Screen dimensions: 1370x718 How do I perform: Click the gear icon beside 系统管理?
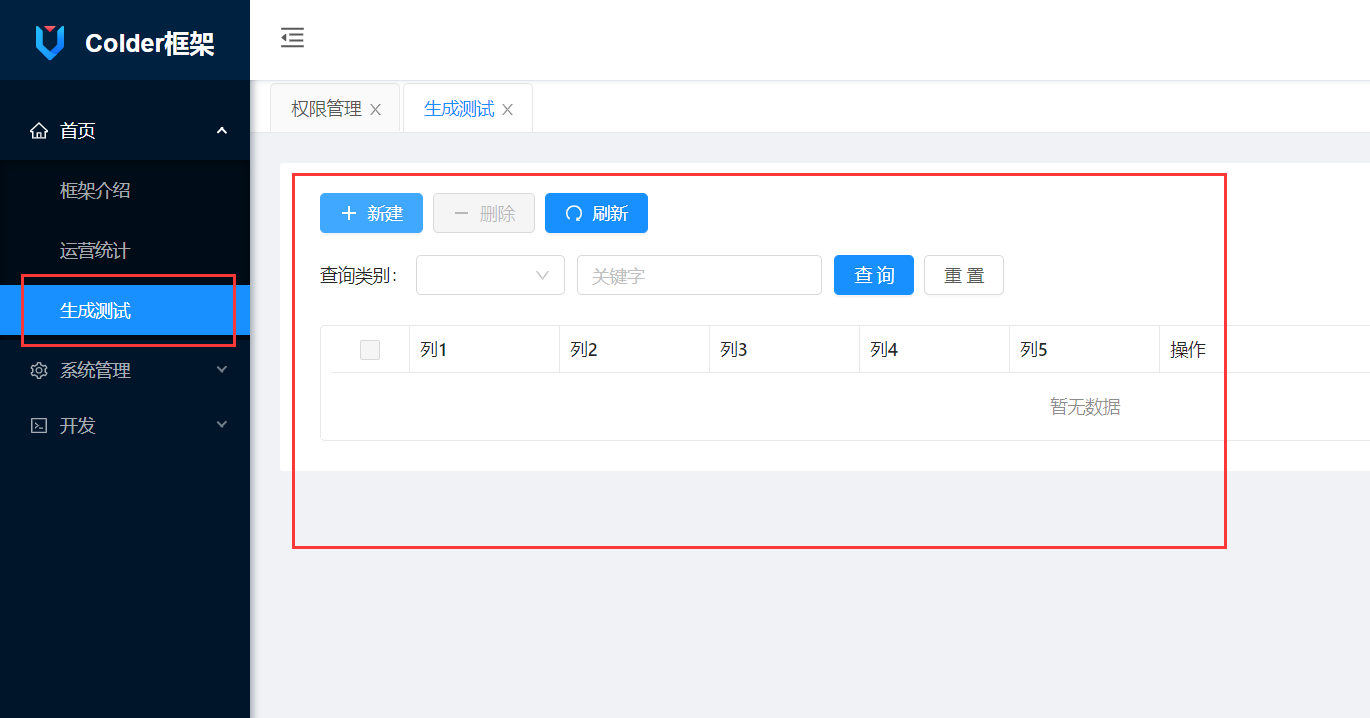[x=38, y=370]
